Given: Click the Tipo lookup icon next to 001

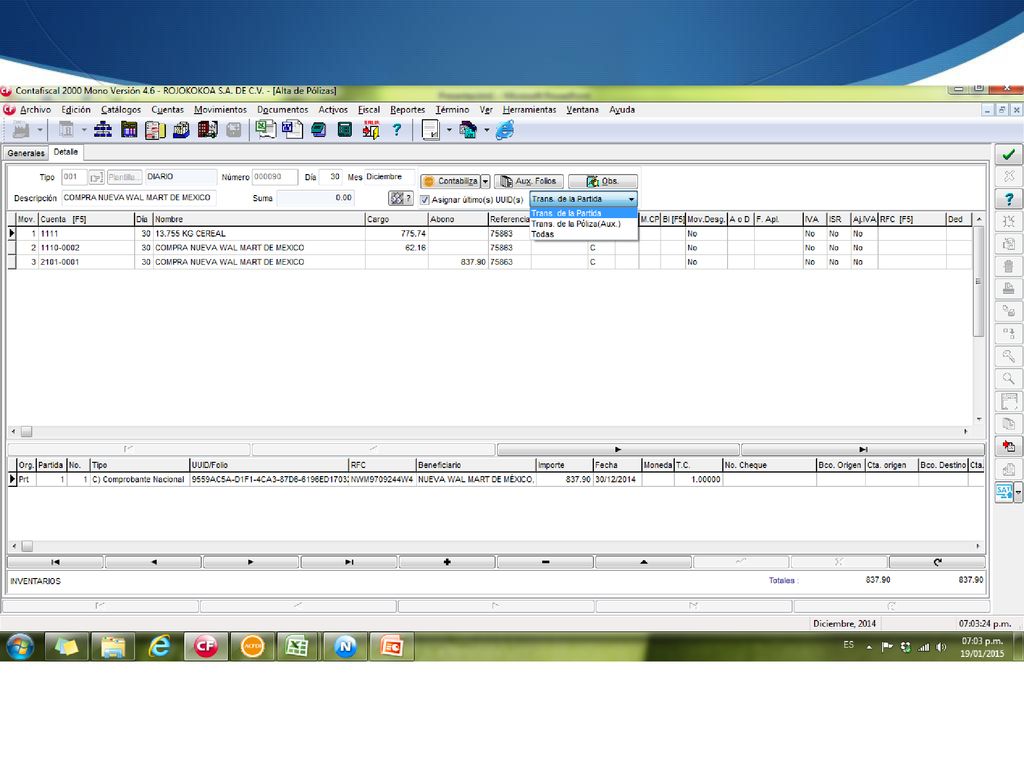Looking at the screenshot, I should coord(96,177).
